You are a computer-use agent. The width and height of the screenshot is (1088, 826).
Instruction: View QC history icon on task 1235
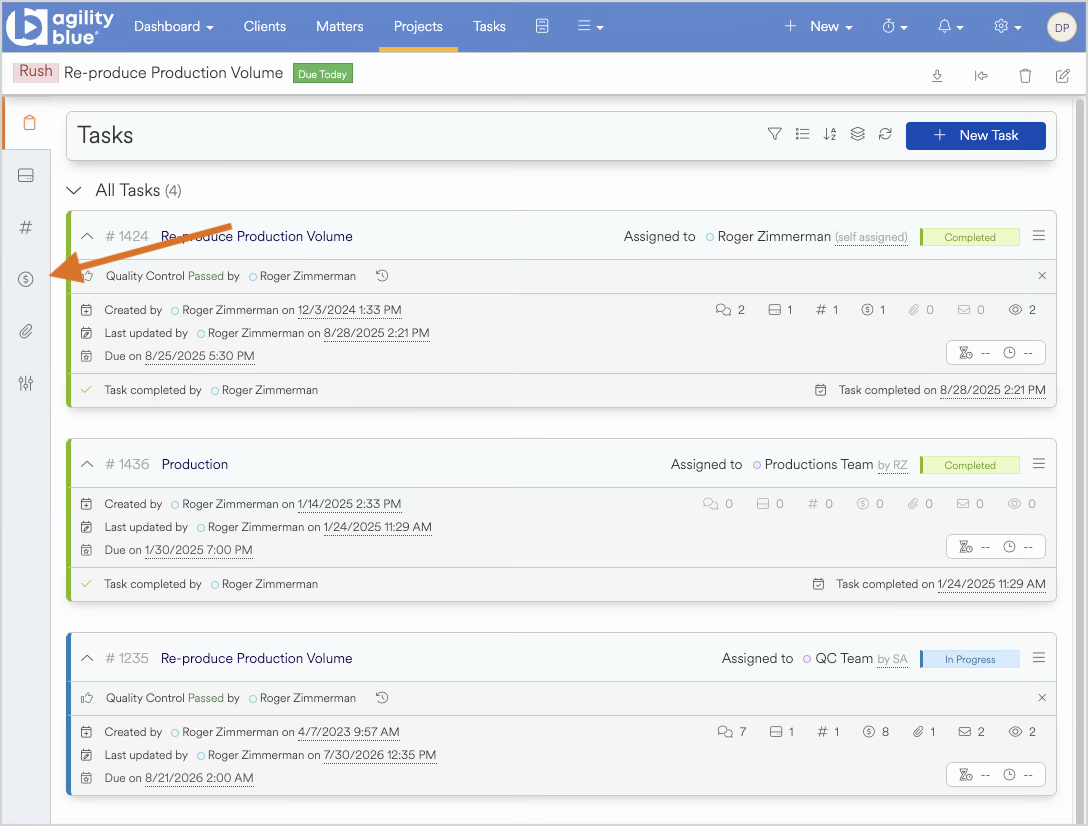(382, 698)
